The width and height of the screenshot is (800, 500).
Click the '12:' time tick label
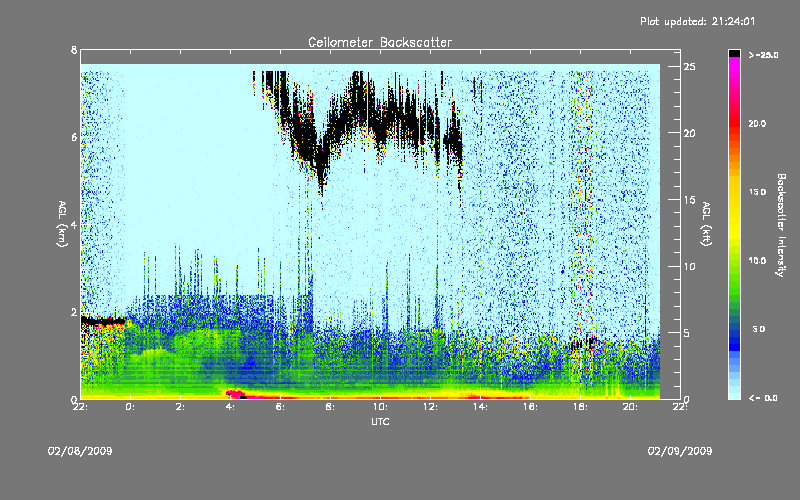click(x=430, y=407)
